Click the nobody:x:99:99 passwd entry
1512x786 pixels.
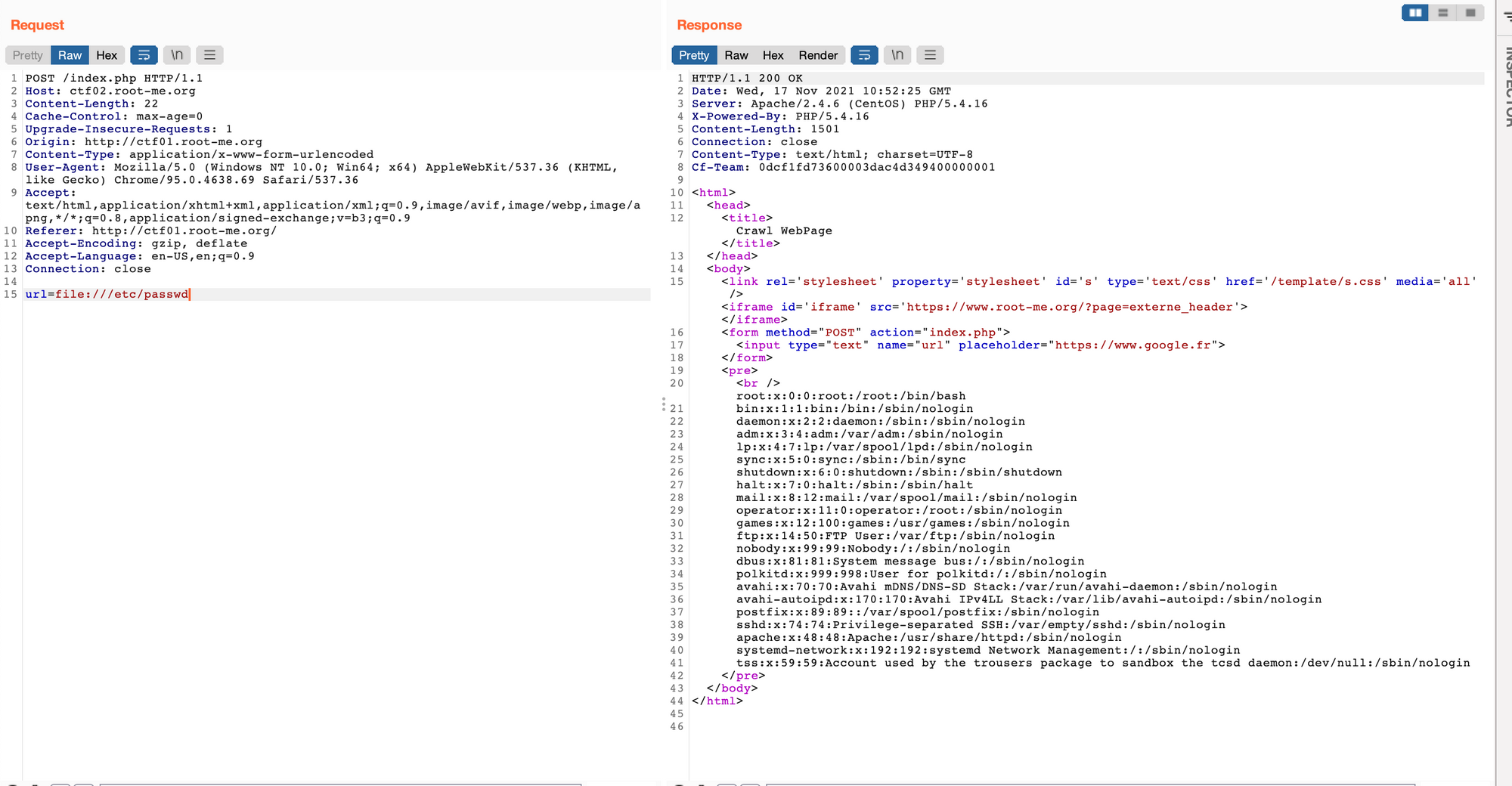(873, 549)
